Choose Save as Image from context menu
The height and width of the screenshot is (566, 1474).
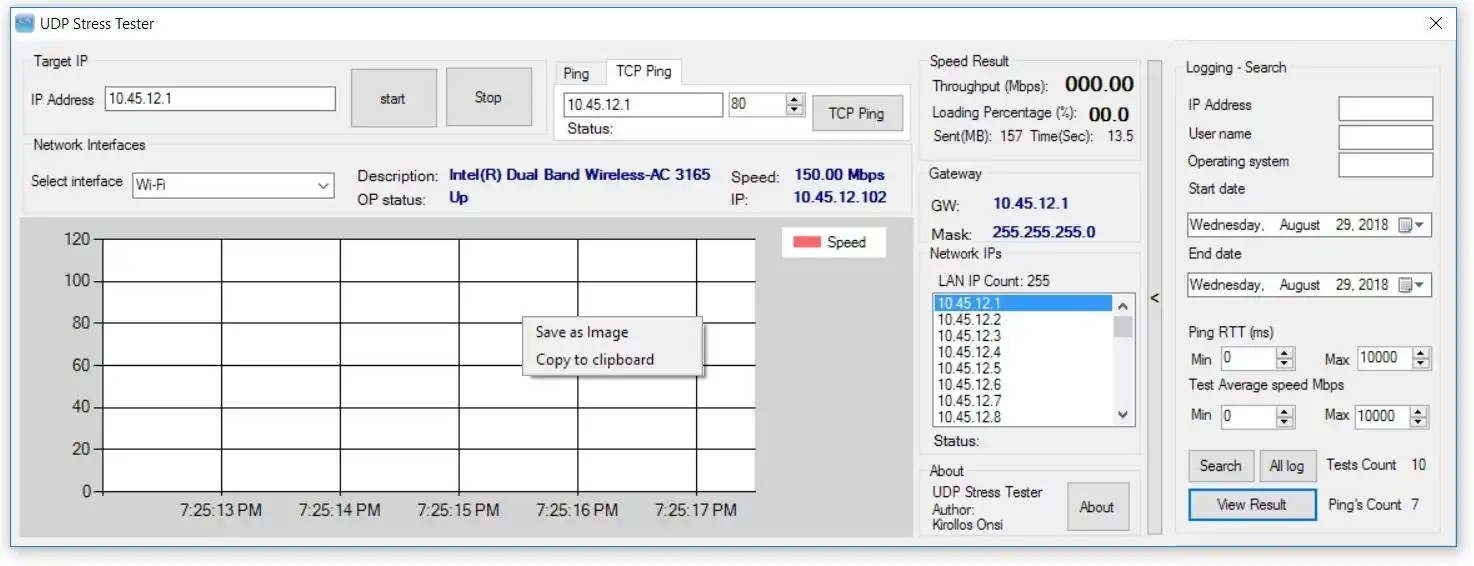click(x=612, y=332)
